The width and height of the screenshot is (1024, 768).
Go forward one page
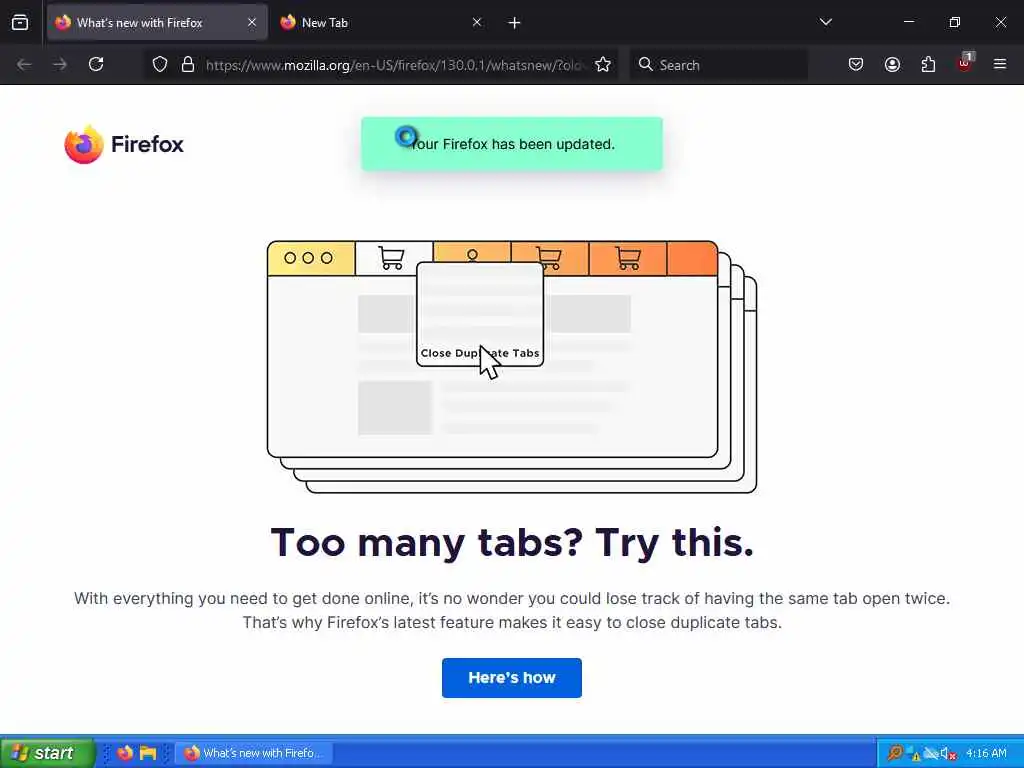pos(60,65)
